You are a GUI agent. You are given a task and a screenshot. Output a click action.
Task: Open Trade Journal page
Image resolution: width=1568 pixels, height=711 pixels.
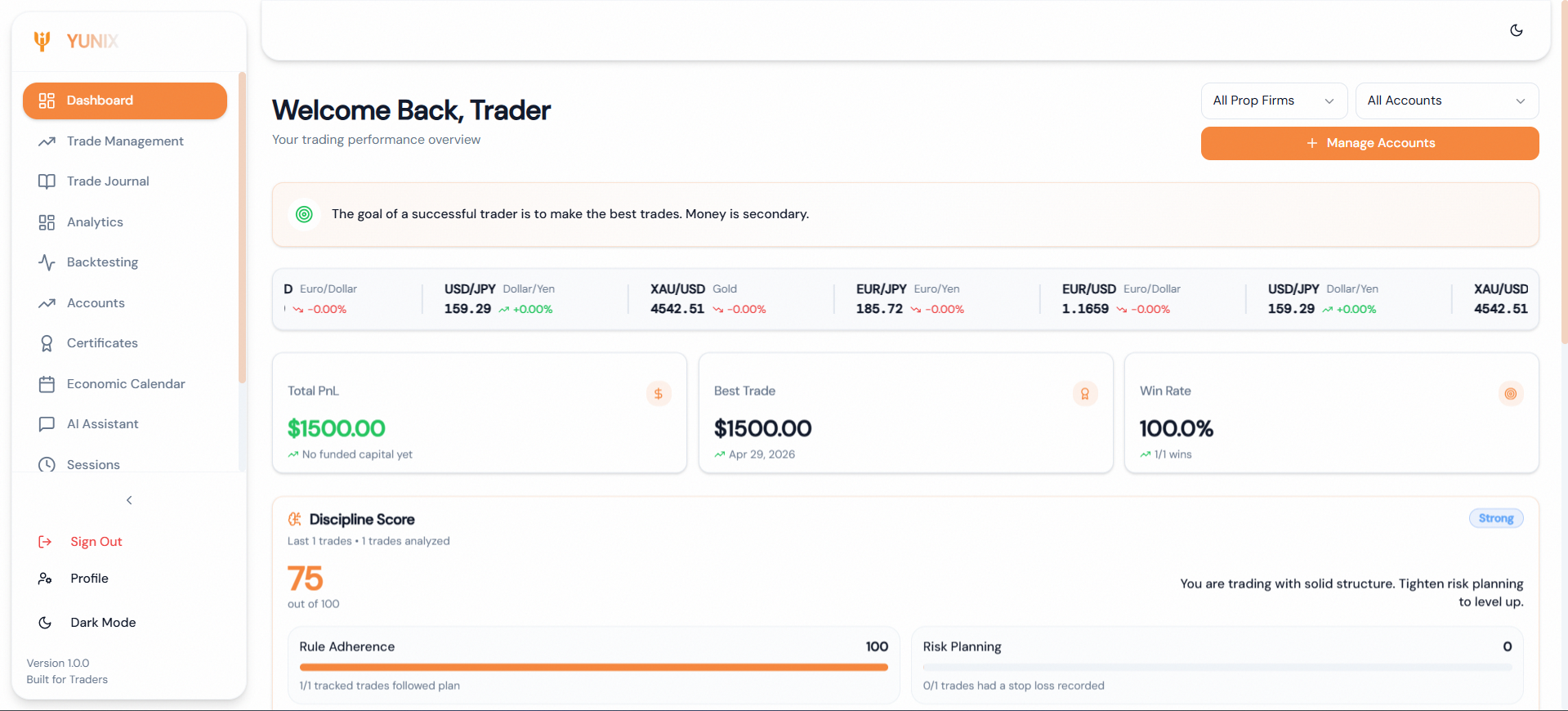125,181
